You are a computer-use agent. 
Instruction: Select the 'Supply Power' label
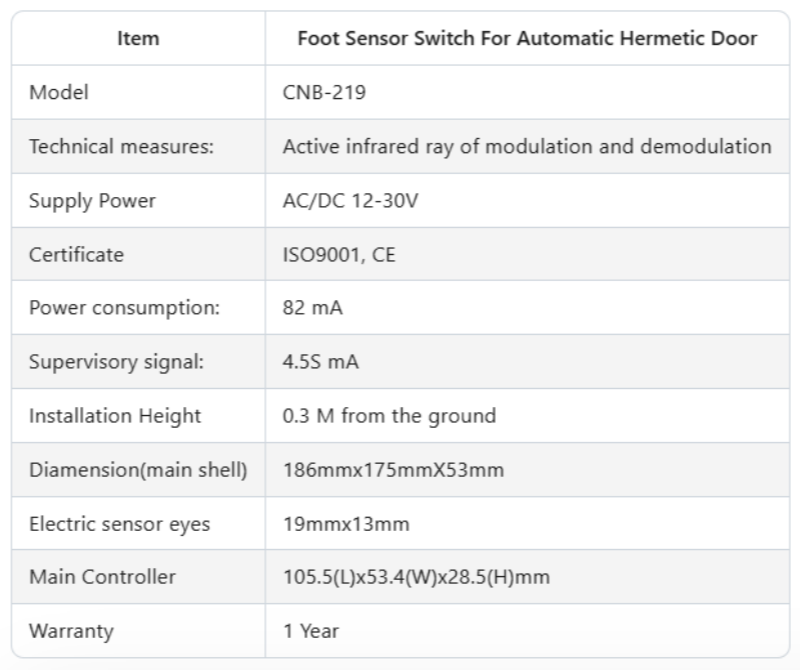click(x=92, y=201)
